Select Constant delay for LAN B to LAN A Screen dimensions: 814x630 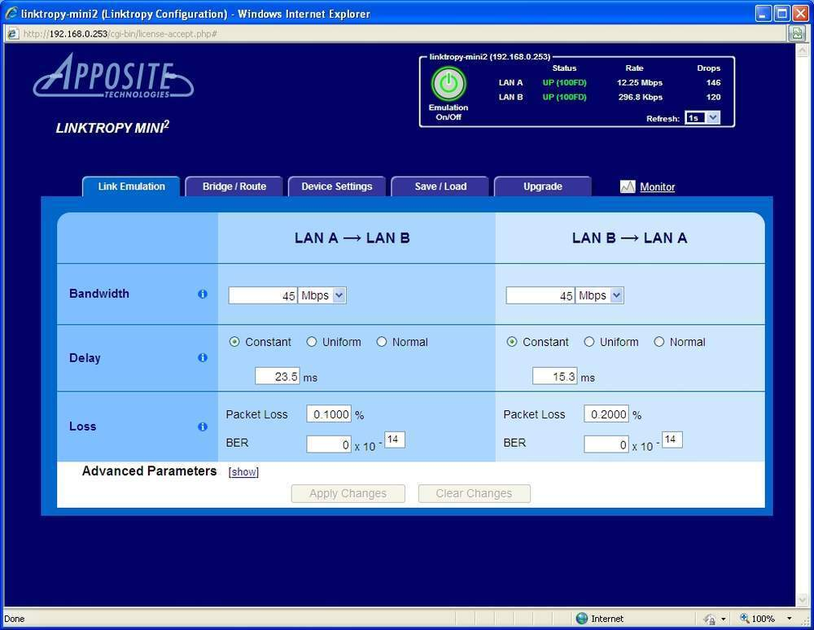click(x=513, y=341)
